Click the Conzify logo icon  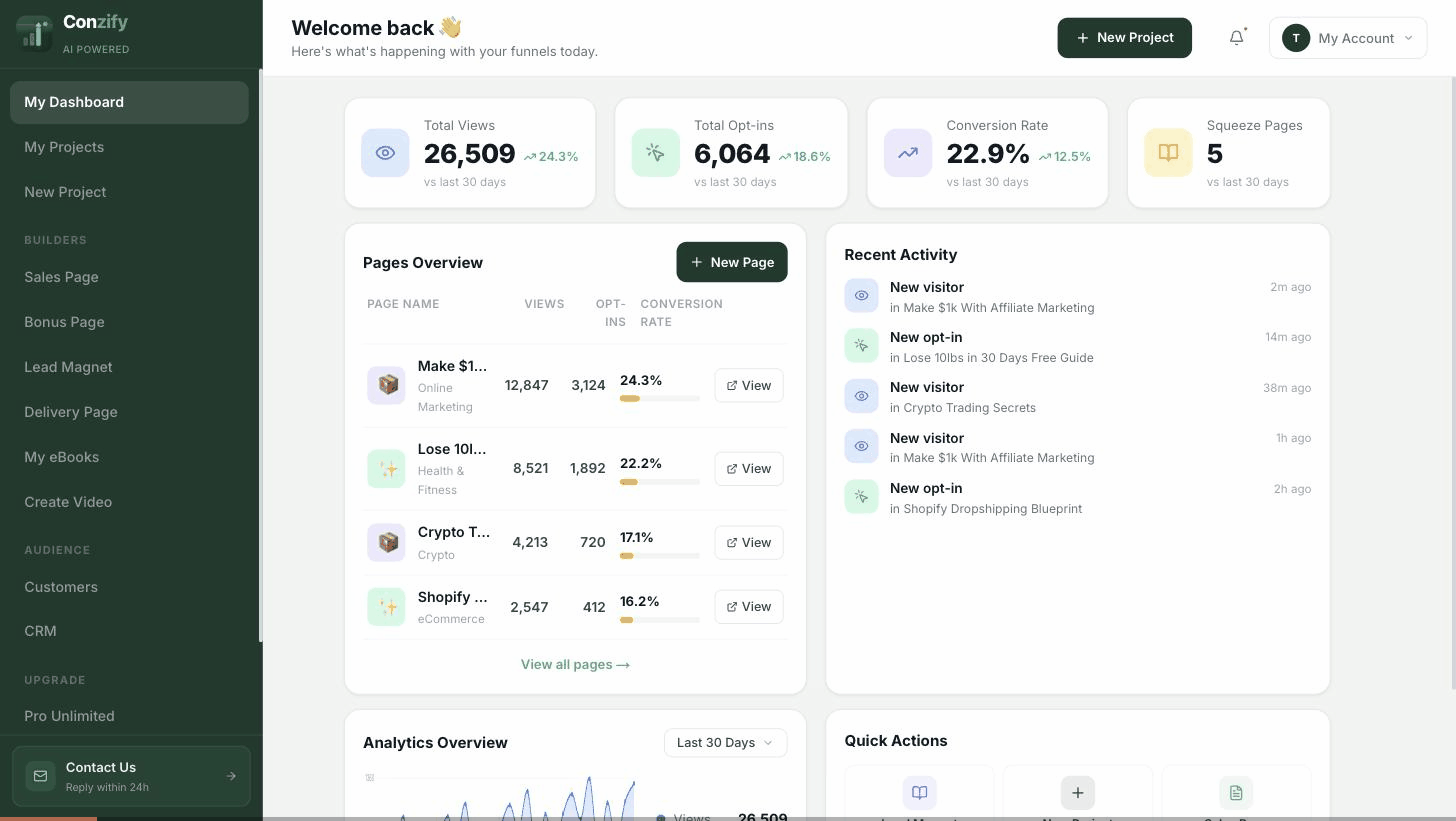click(x=34, y=32)
